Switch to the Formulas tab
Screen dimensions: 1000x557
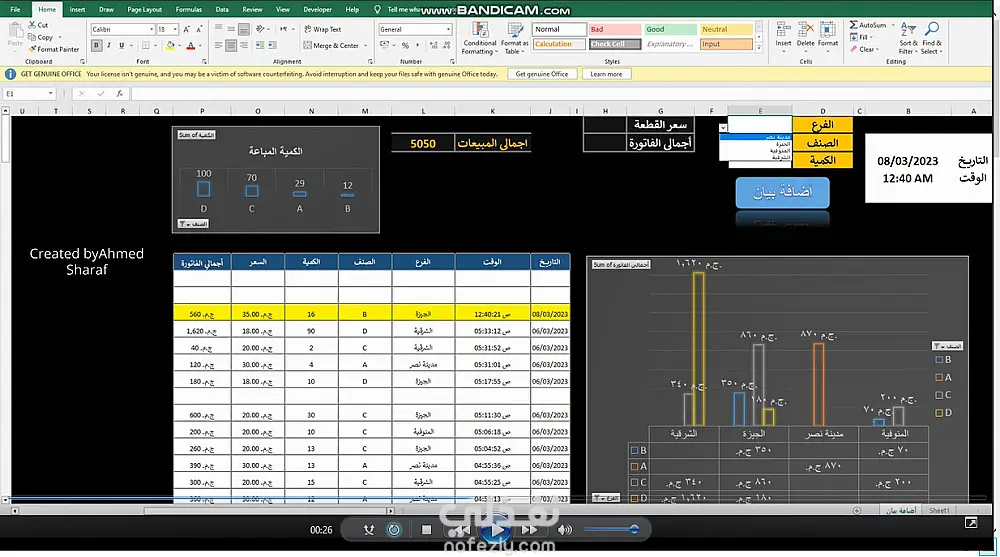pos(189,10)
